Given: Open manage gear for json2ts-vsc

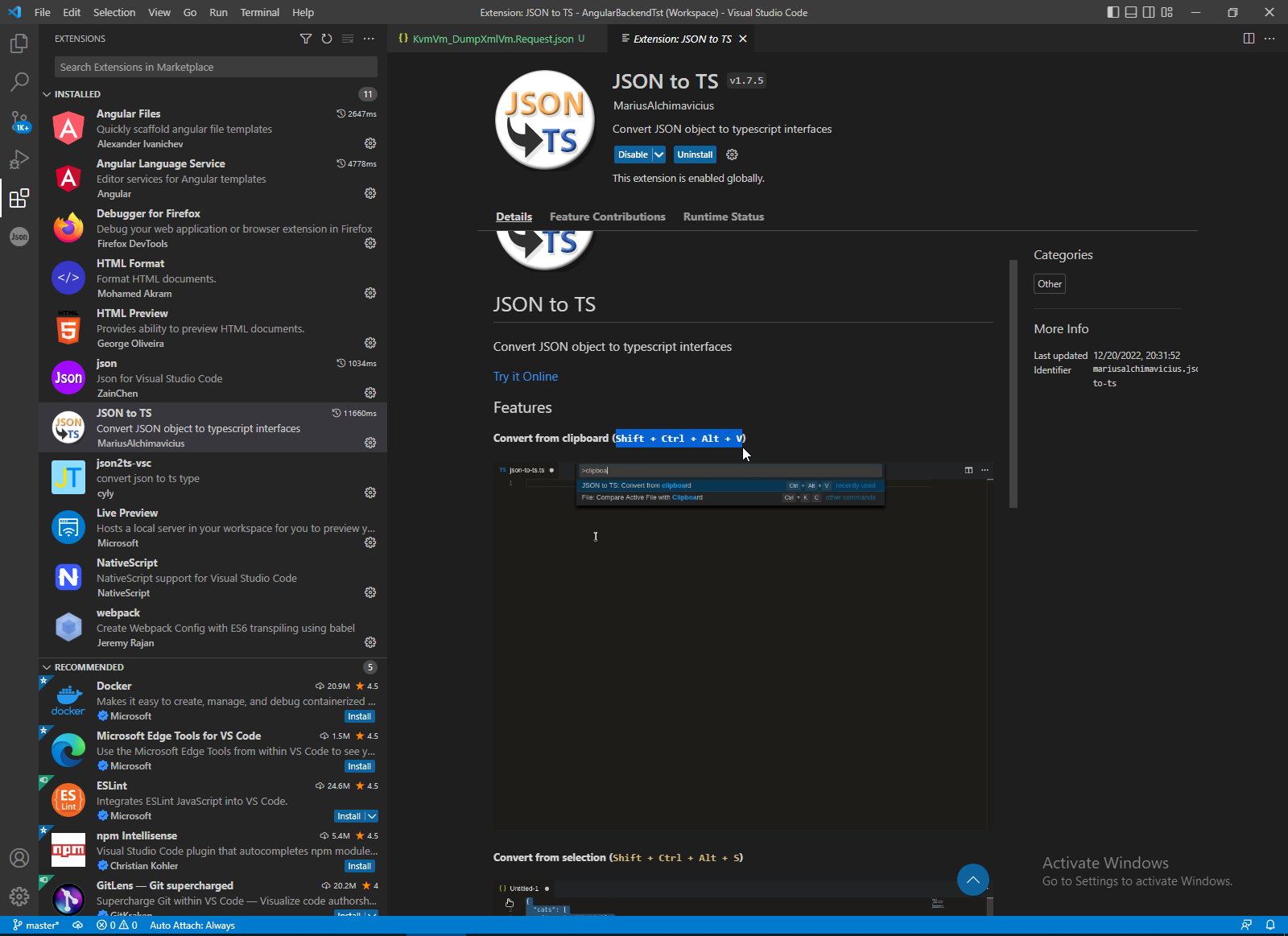Looking at the screenshot, I should [x=370, y=493].
